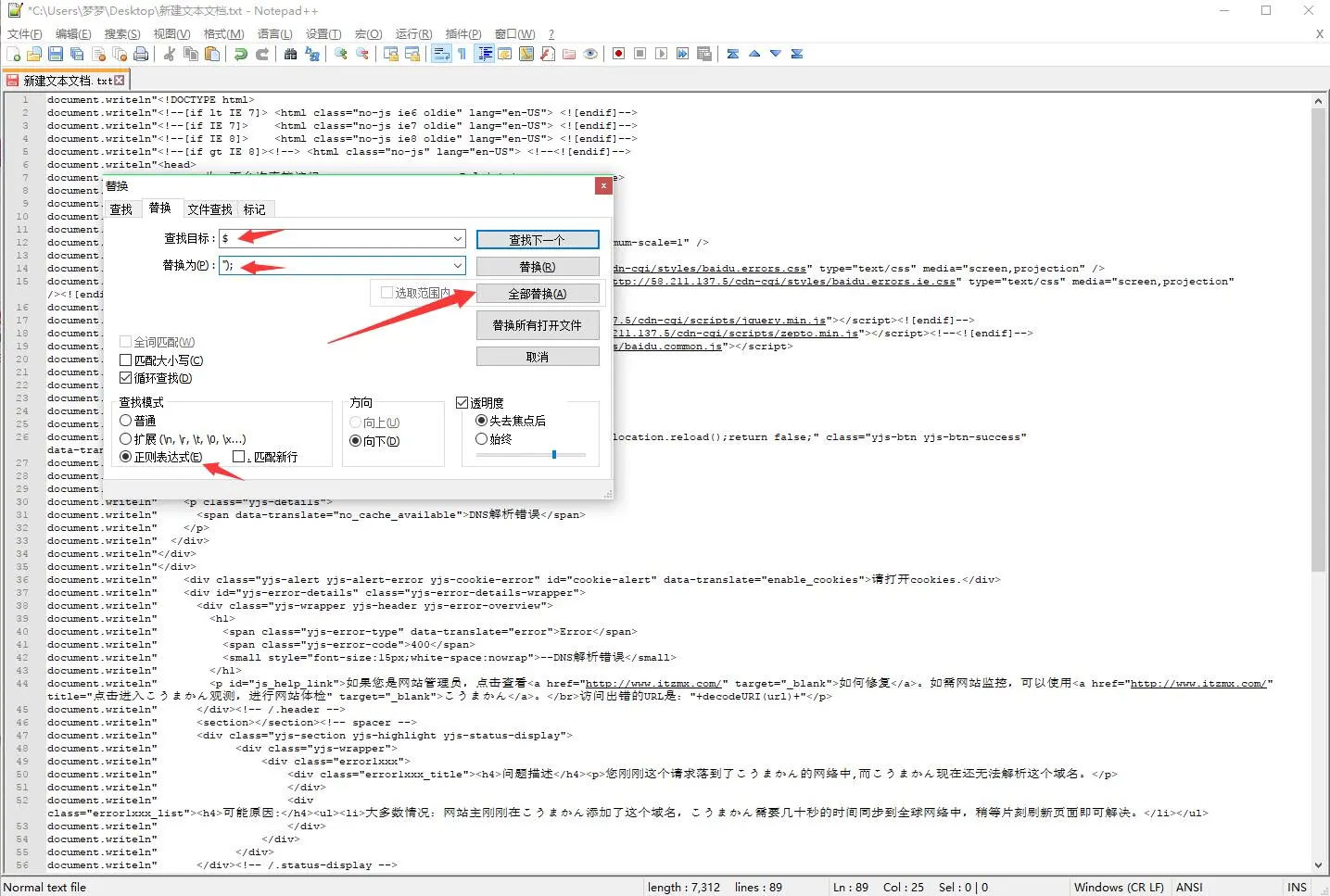This screenshot has height=896, width=1330.
Task: Click the Zoom In magnifier icon
Action: tap(341, 54)
